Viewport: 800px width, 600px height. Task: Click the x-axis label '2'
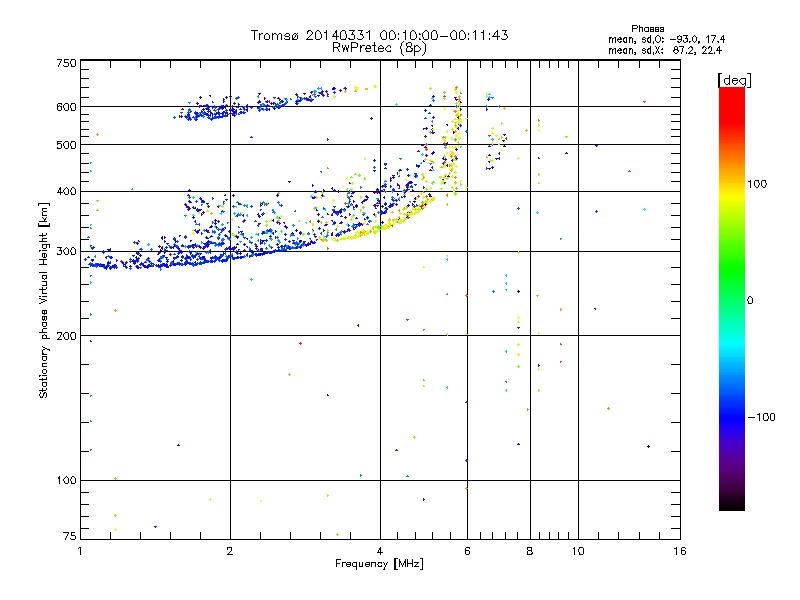point(230,551)
